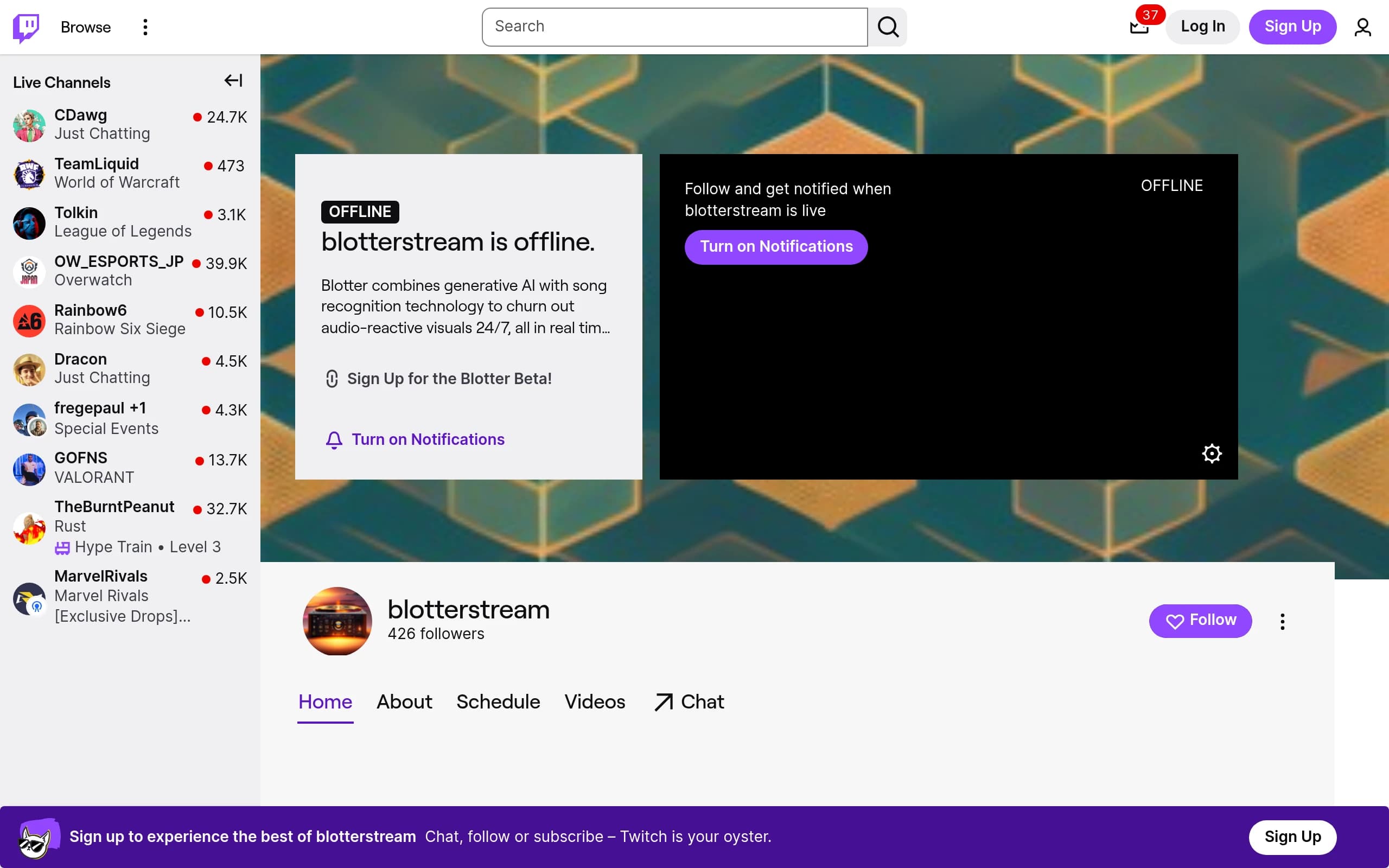Click the Log In button
Image resolution: width=1389 pixels, height=868 pixels.
[x=1202, y=27]
